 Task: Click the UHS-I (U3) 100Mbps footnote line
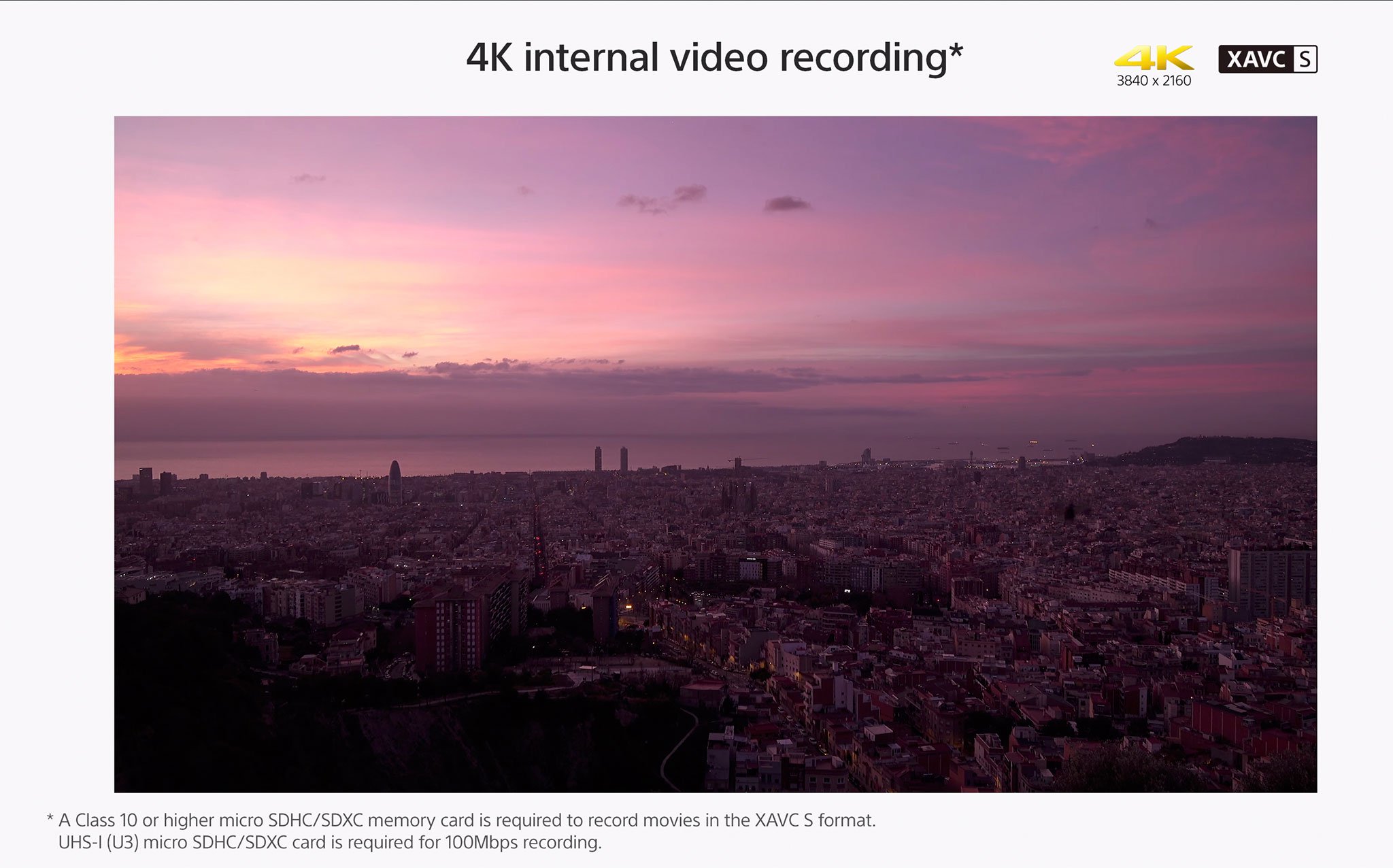tap(330, 843)
